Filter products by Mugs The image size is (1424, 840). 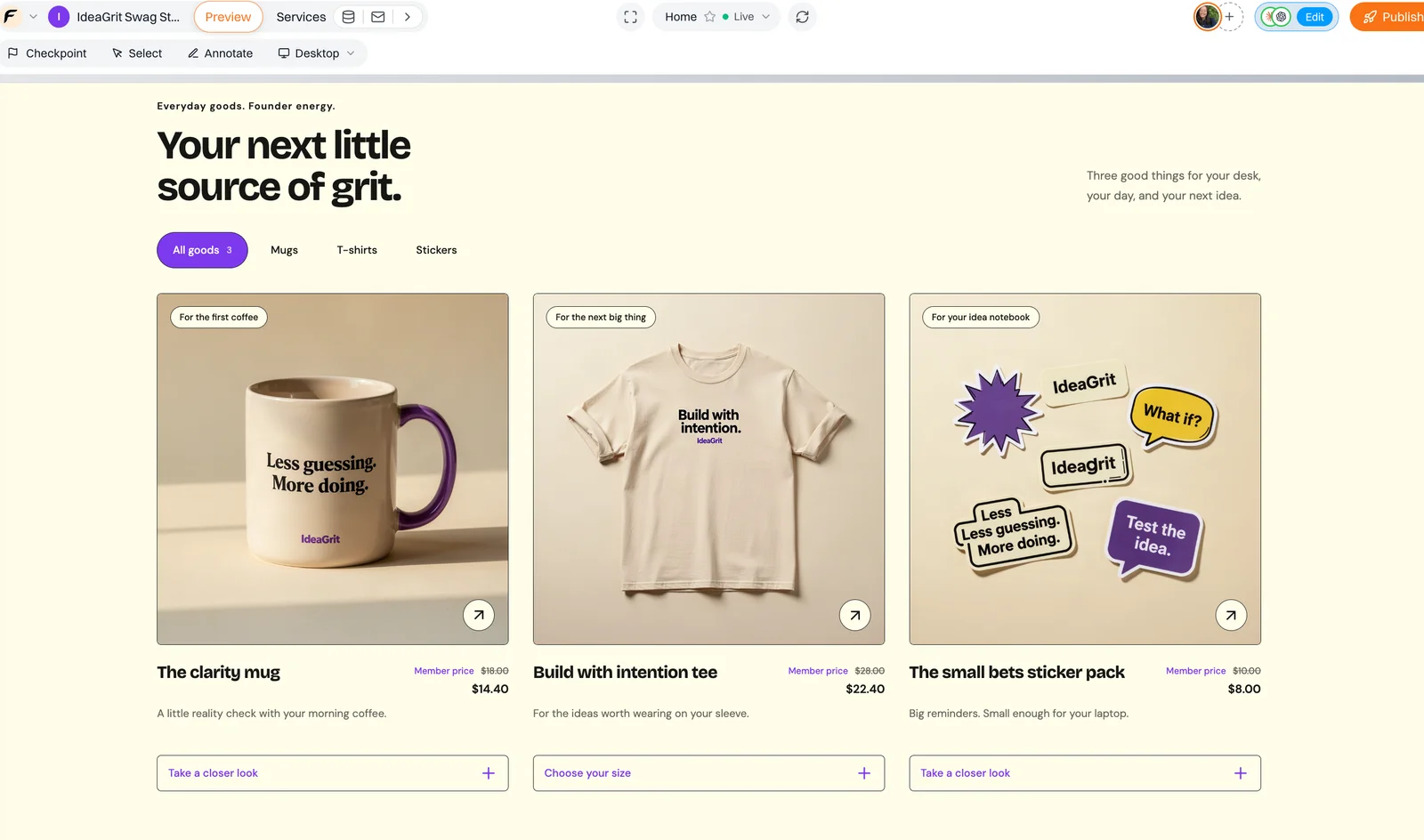tap(284, 250)
